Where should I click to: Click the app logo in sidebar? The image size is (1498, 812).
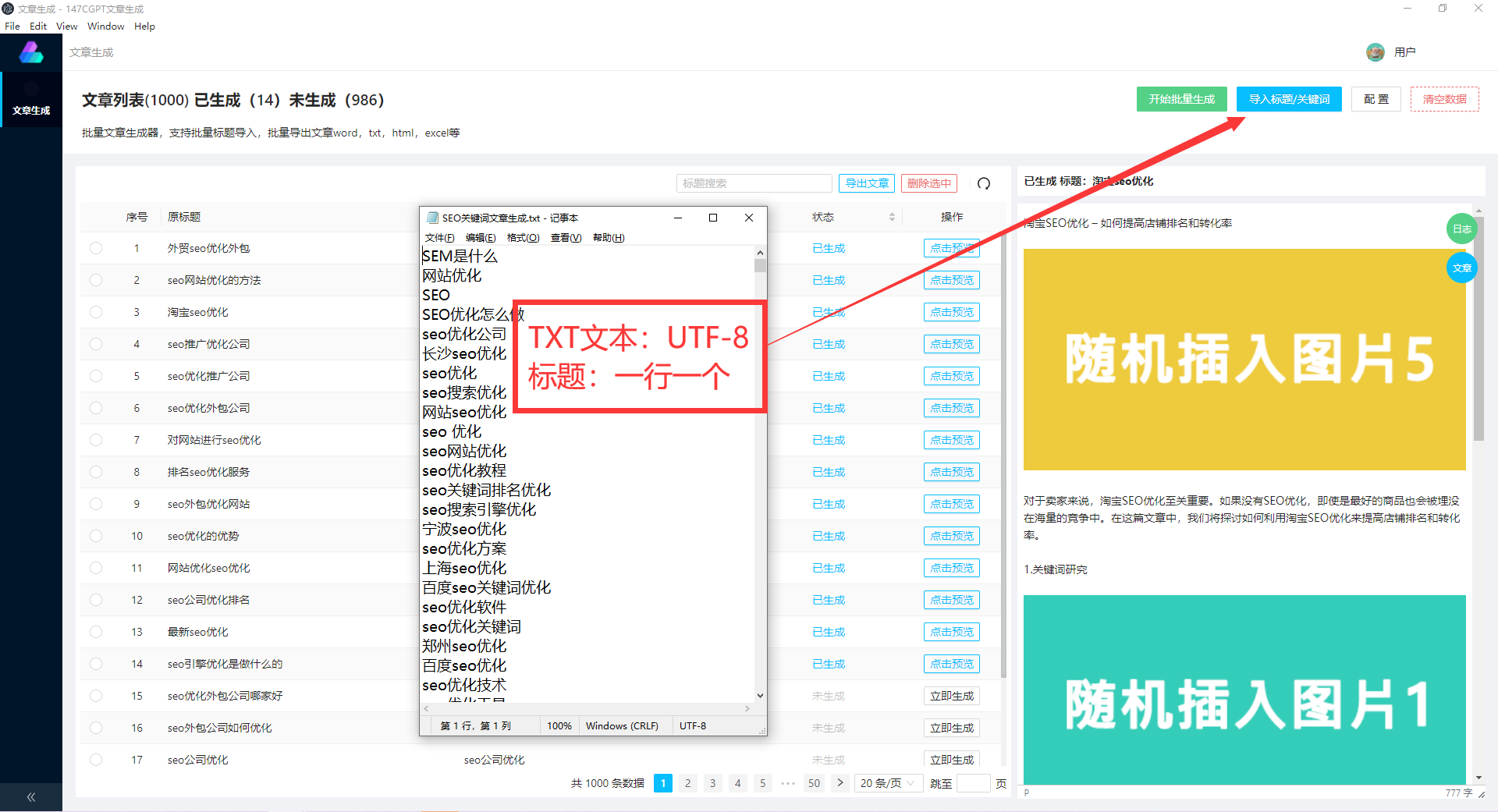pyautogui.click(x=31, y=52)
